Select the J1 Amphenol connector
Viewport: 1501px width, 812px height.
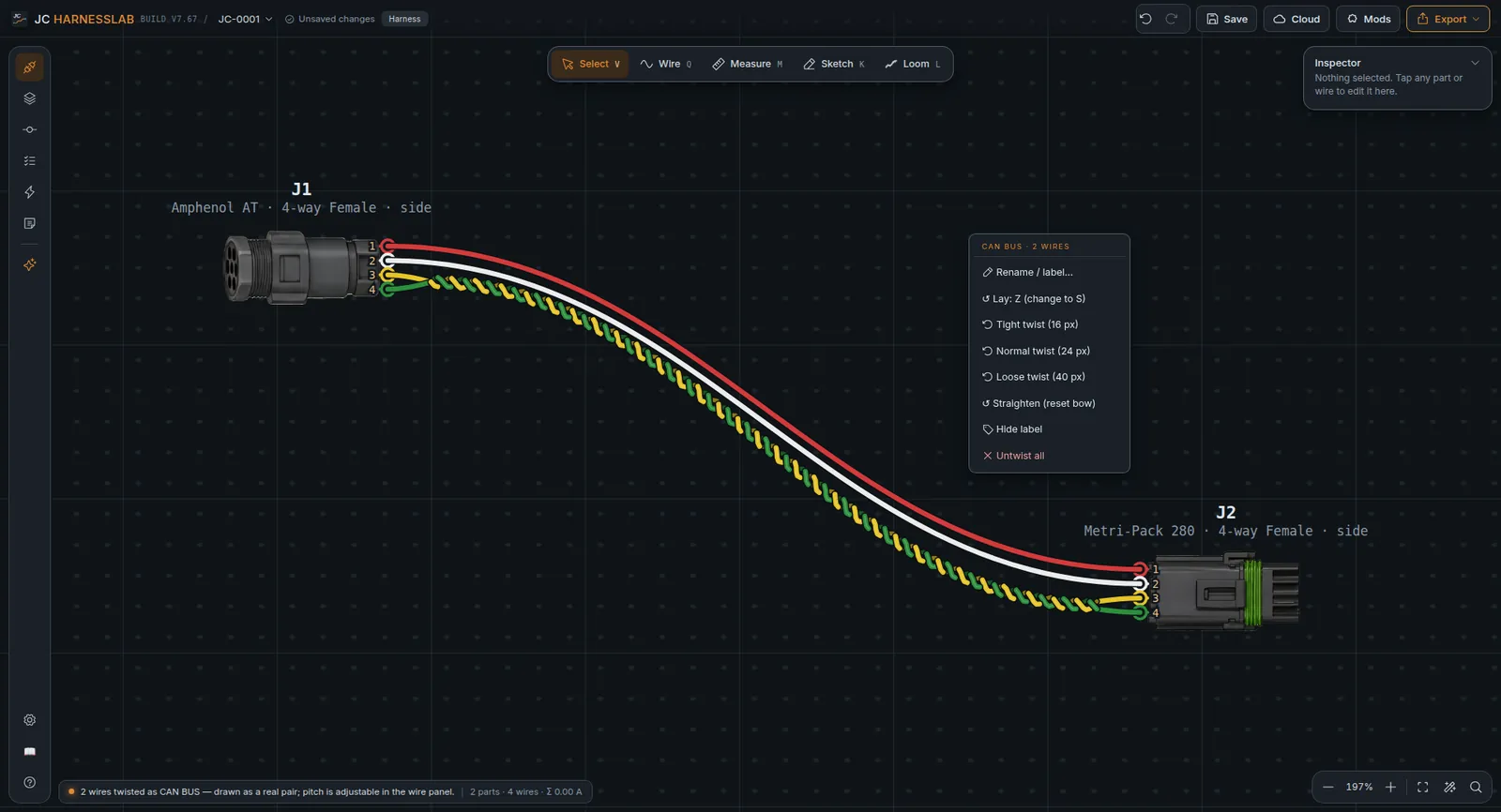click(x=300, y=267)
